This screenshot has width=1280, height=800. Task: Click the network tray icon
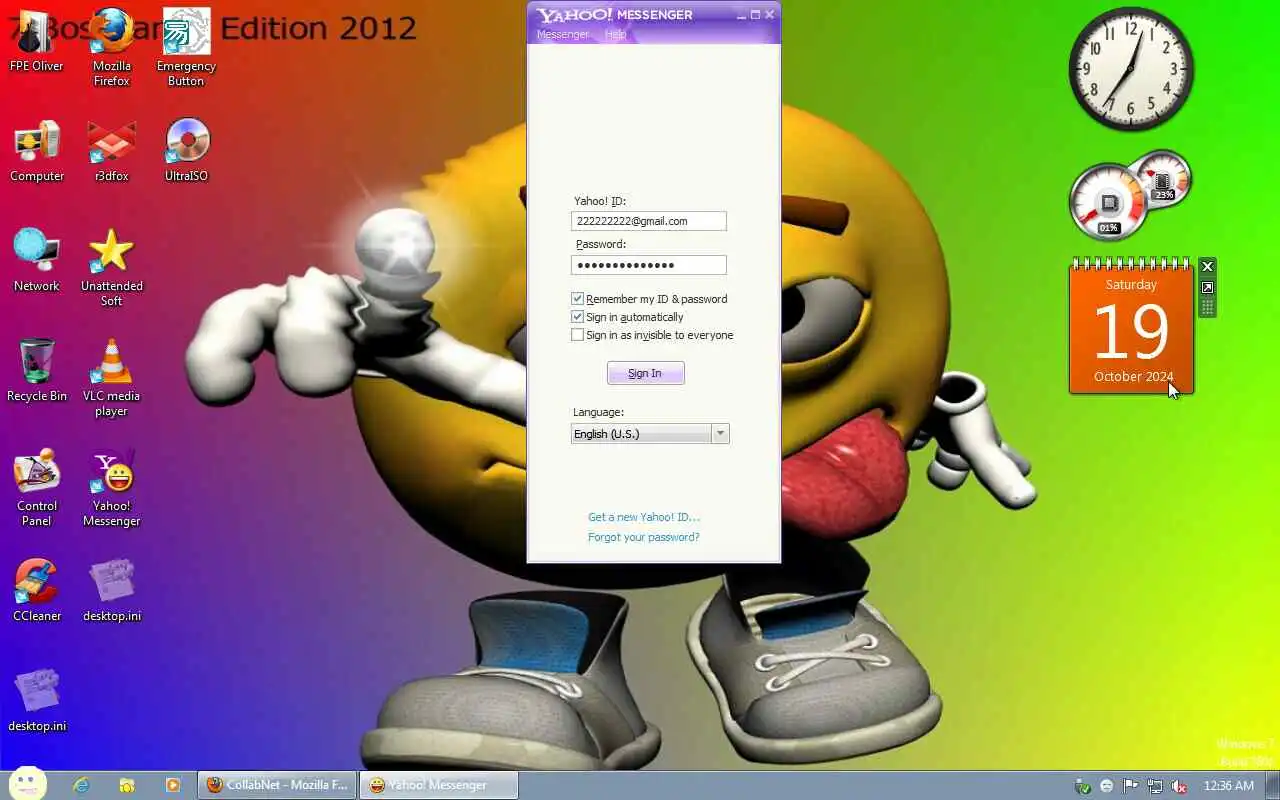pos(1155,786)
